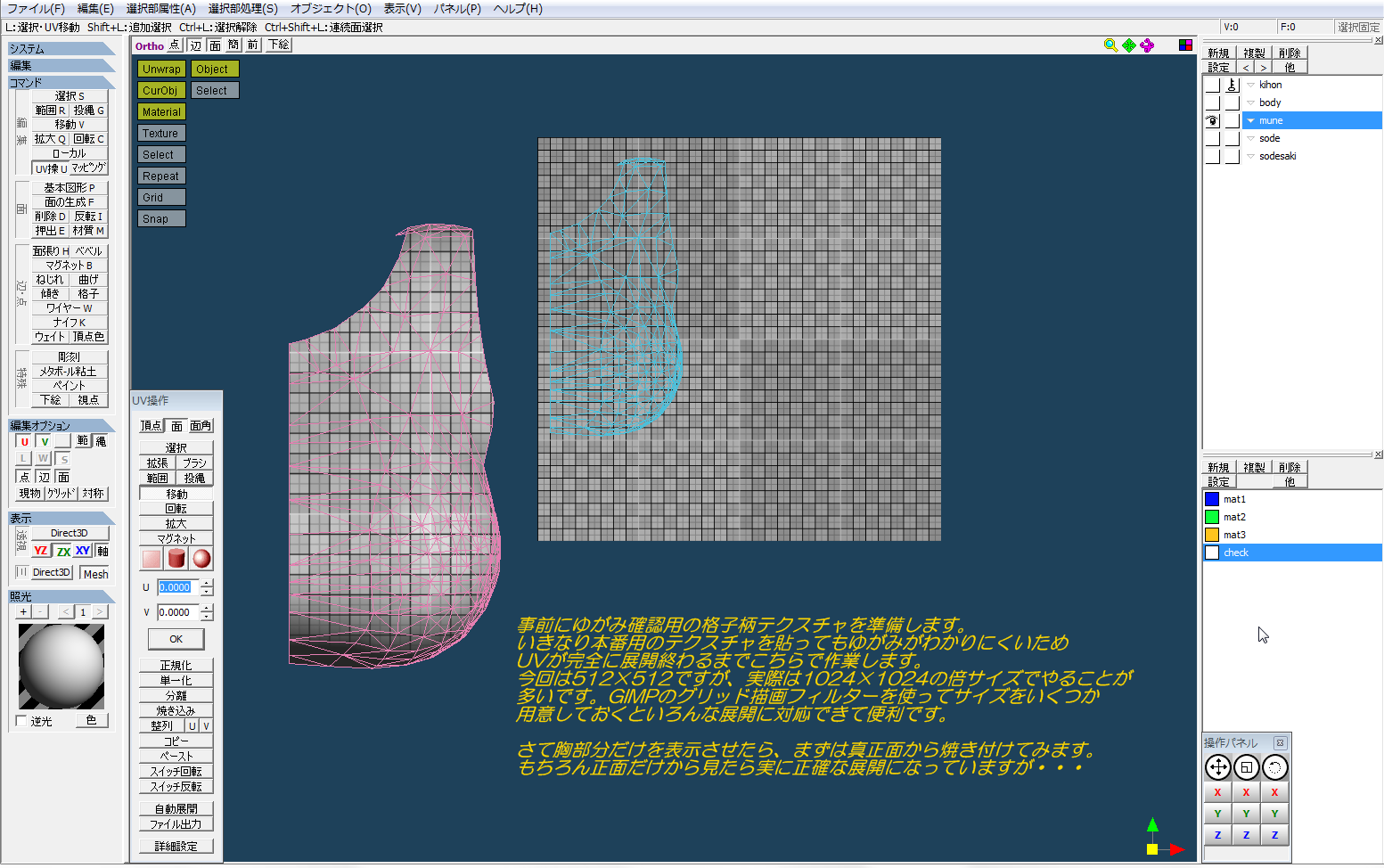Select the red sphere mapping icon
Viewport: 1384px width, 868px height.
point(202,559)
